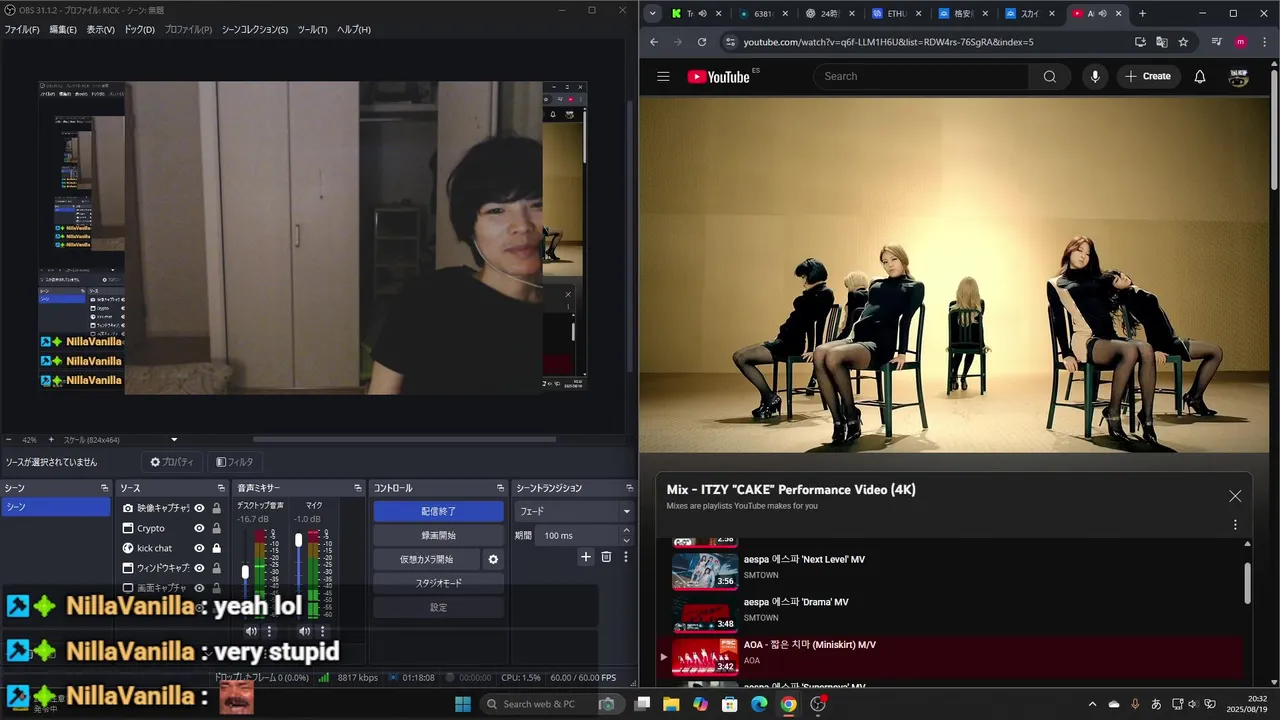Open transition properties three-dot menu
Image resolution: width=1280 pixels, height=720 pixels.
626,557
